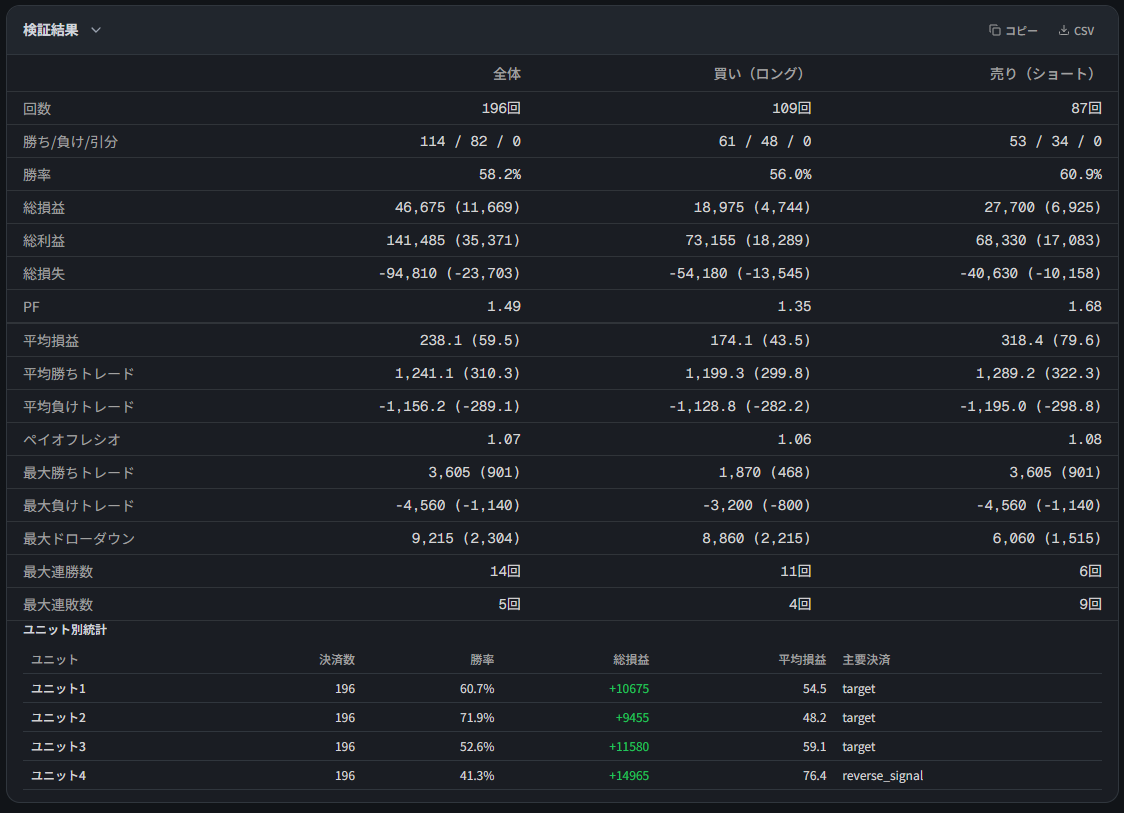This screenshot has height=813, width=1124.
Task: Select the 238.1 (59.5) average cell
Action: (x=470, y=340)
